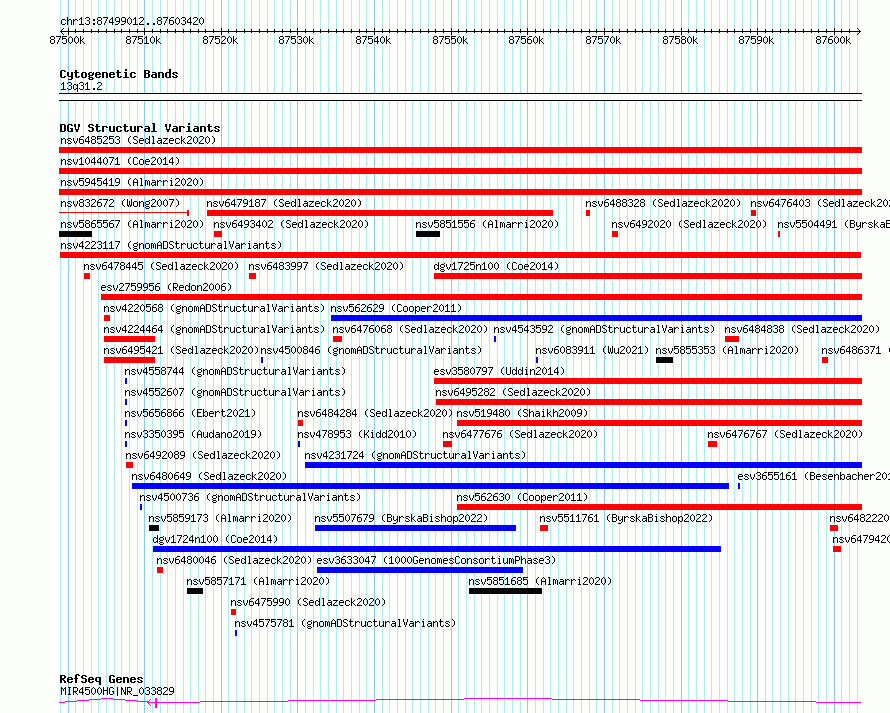The image size is (890, 713).
Task: Click nsv4558744 (gnomADStructuralVariants) label
Action: (235, 371)
